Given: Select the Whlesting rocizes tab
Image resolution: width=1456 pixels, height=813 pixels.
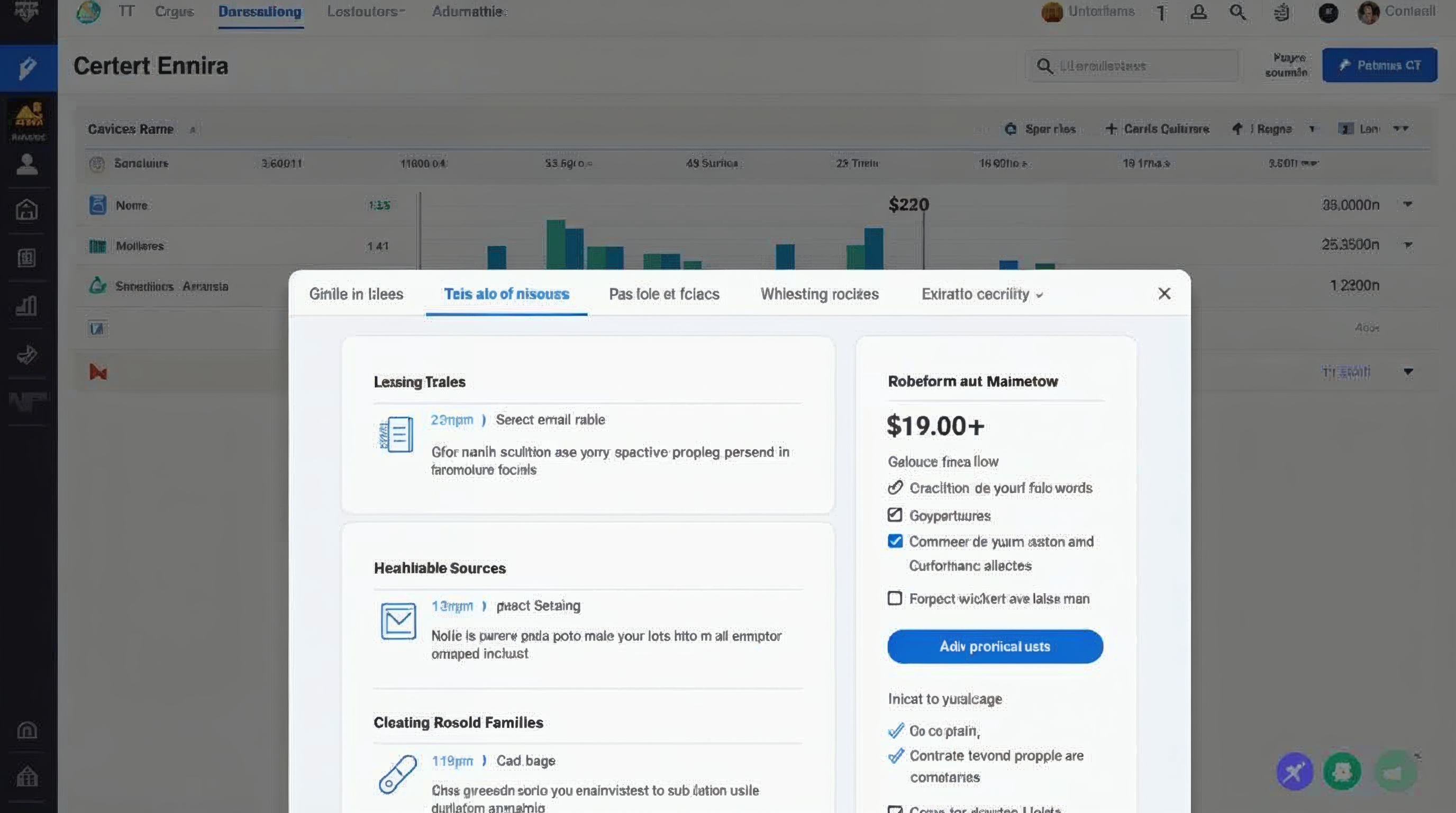Looking at the screenshot, I should tap(819, 294).
